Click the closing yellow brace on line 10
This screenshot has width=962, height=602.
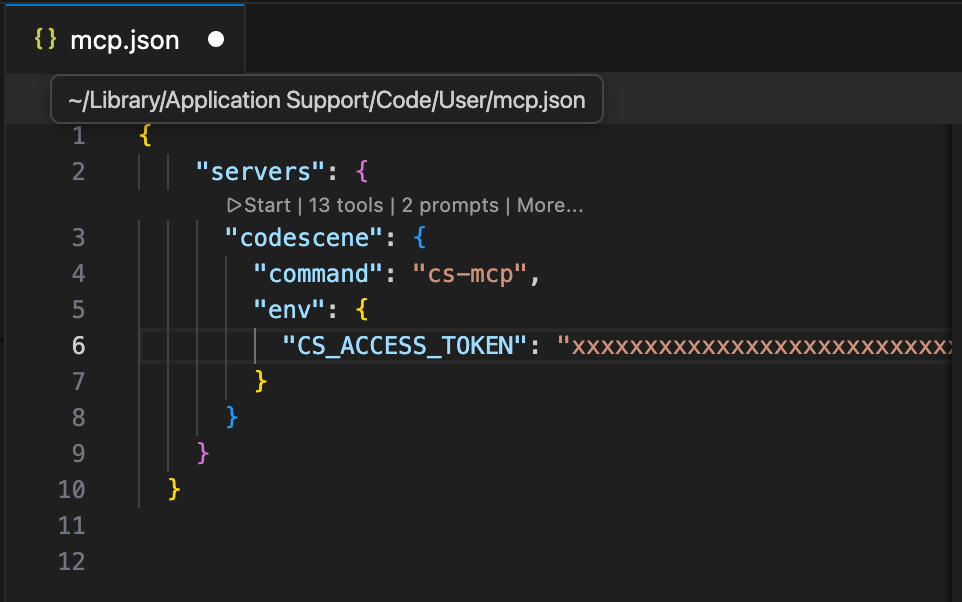pyautogui.click(x=174, y=490)
